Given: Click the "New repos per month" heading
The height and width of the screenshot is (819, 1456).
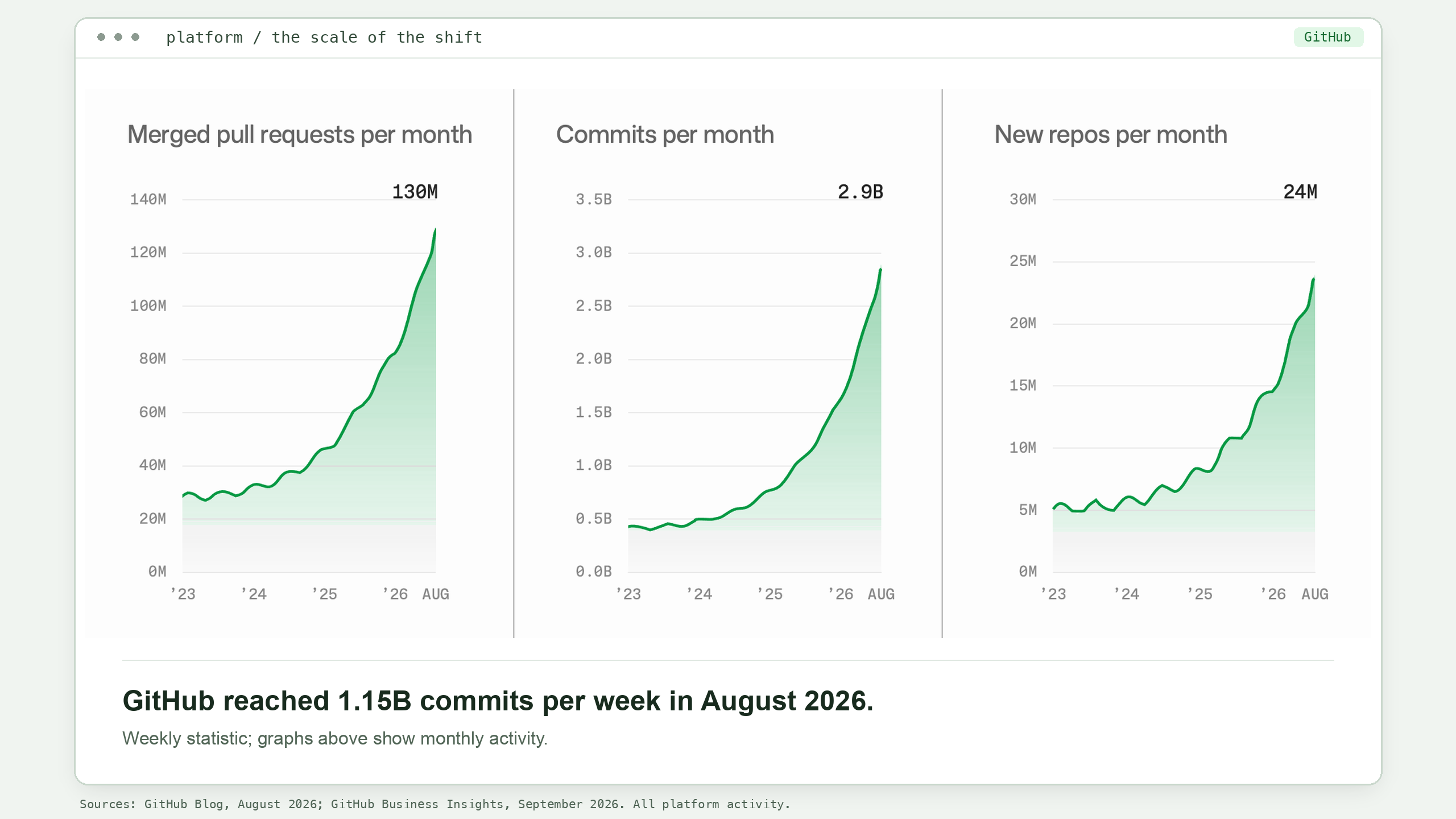Looking at the screenshot, I should point(1111,135).
